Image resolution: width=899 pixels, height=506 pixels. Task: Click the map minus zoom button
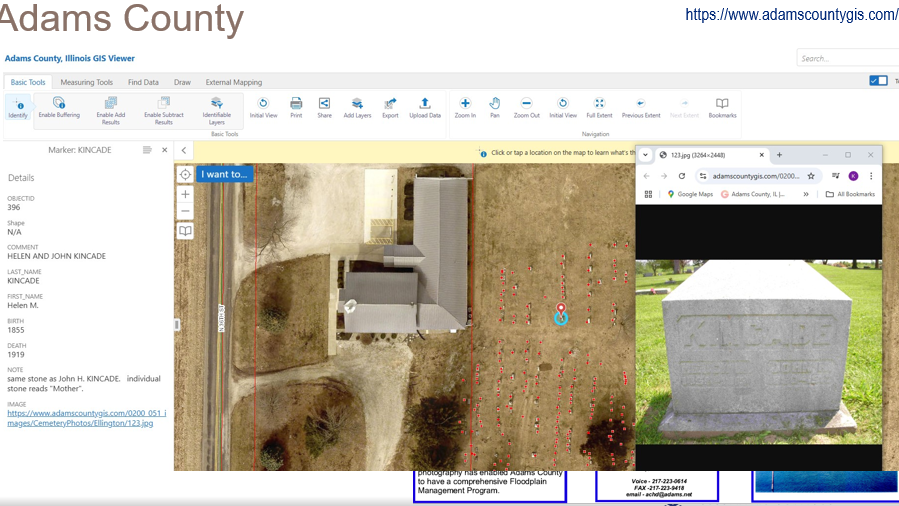185,211
